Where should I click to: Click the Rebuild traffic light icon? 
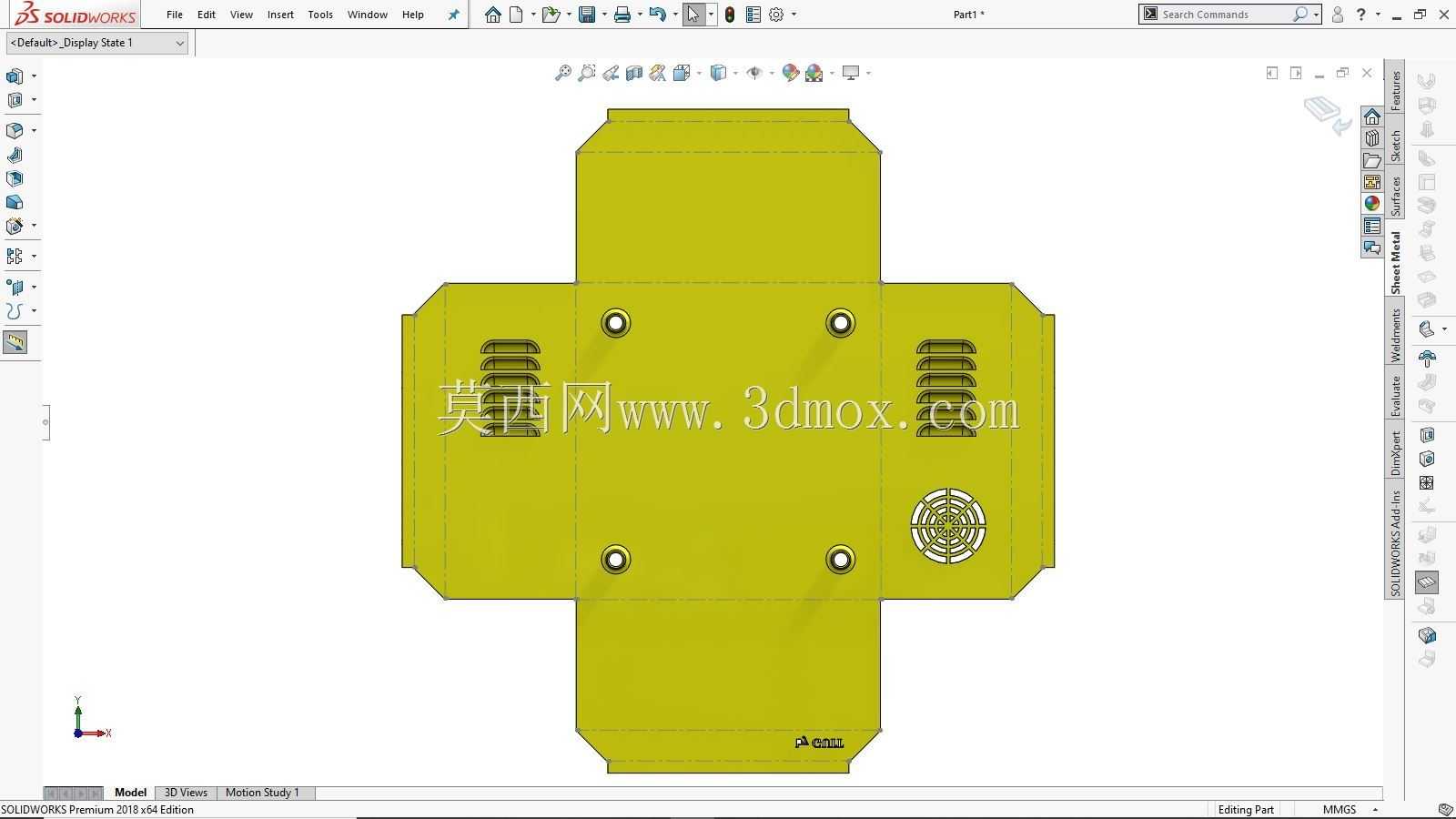pyautogui.click(x=730, y=15)
